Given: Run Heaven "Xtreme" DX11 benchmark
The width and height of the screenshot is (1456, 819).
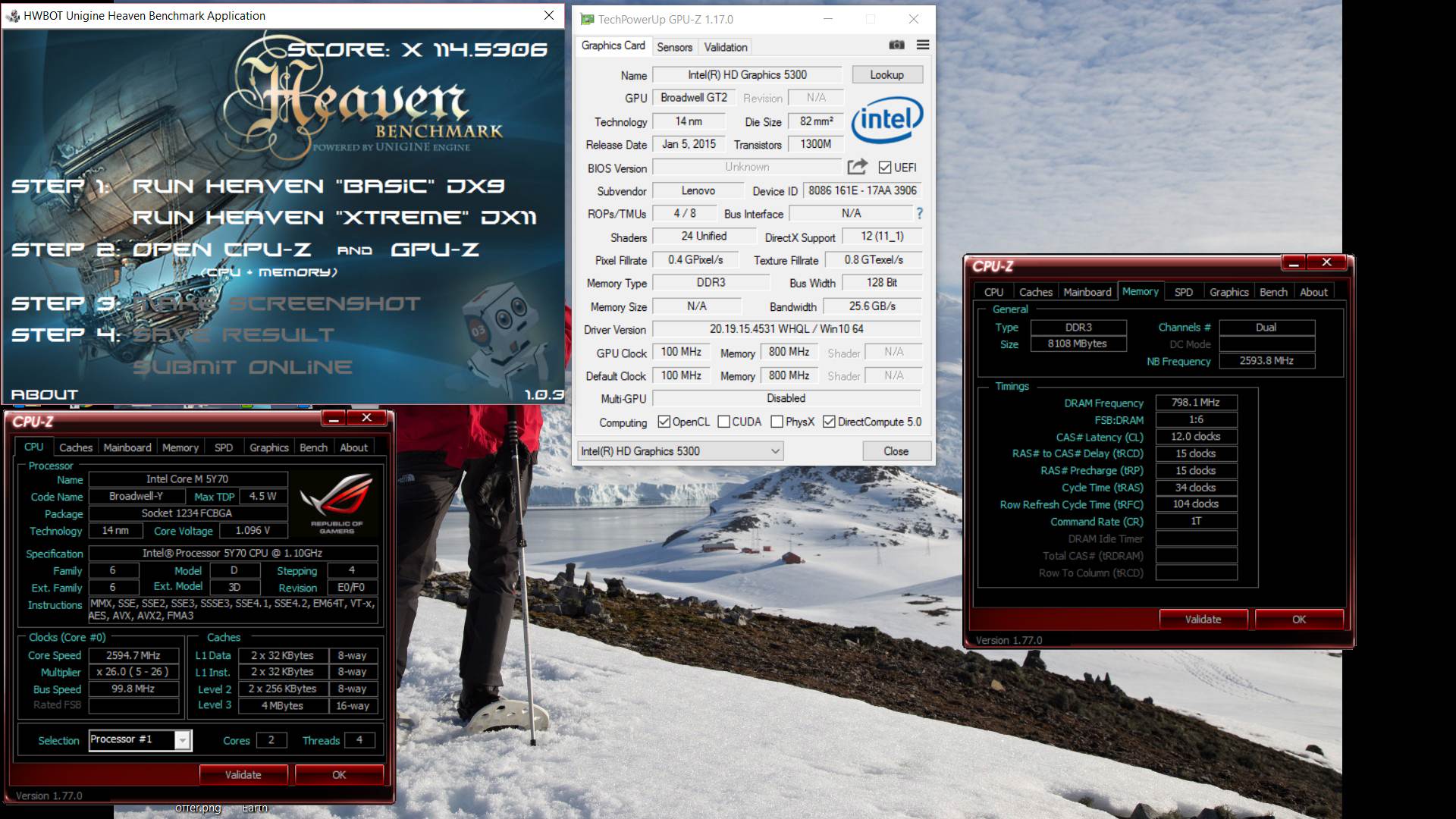Looking at the screenshot, I should click(x=334, y=218).
